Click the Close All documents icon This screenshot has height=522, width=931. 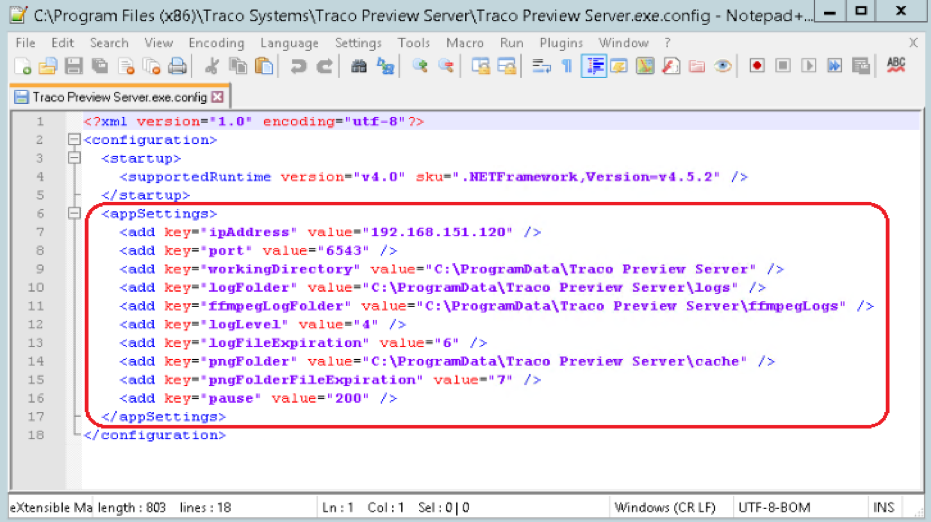coord(152,66)
